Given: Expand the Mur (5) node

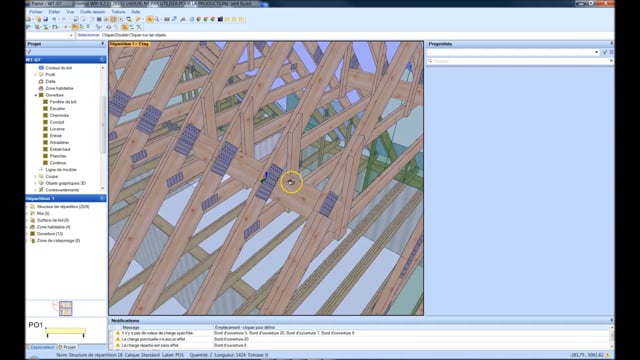Looking at the screenshot, I should (27, 213).
